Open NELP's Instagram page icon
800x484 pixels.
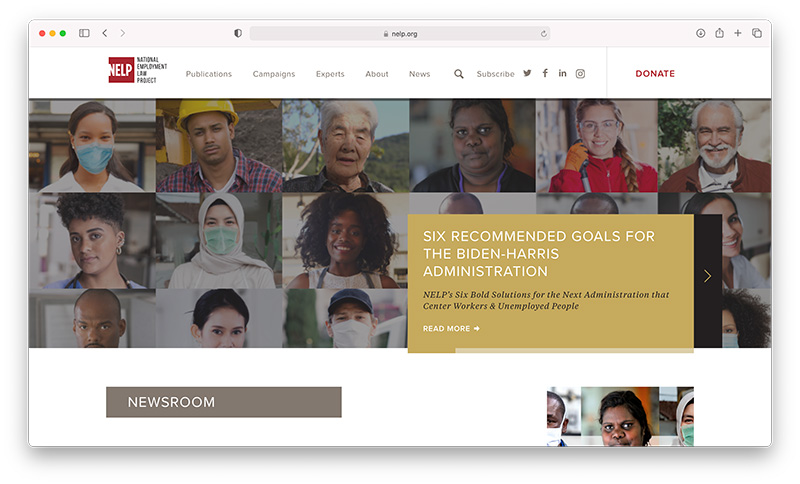click(x=580, y=74)
